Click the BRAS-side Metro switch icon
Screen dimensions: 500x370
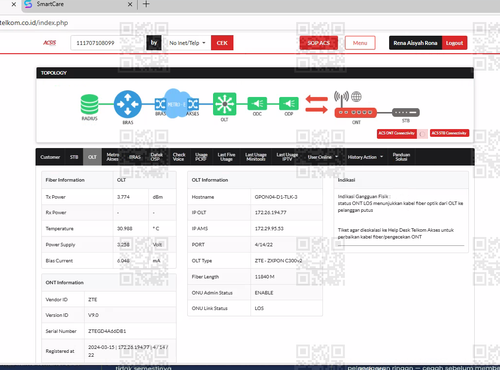[160, 104]
